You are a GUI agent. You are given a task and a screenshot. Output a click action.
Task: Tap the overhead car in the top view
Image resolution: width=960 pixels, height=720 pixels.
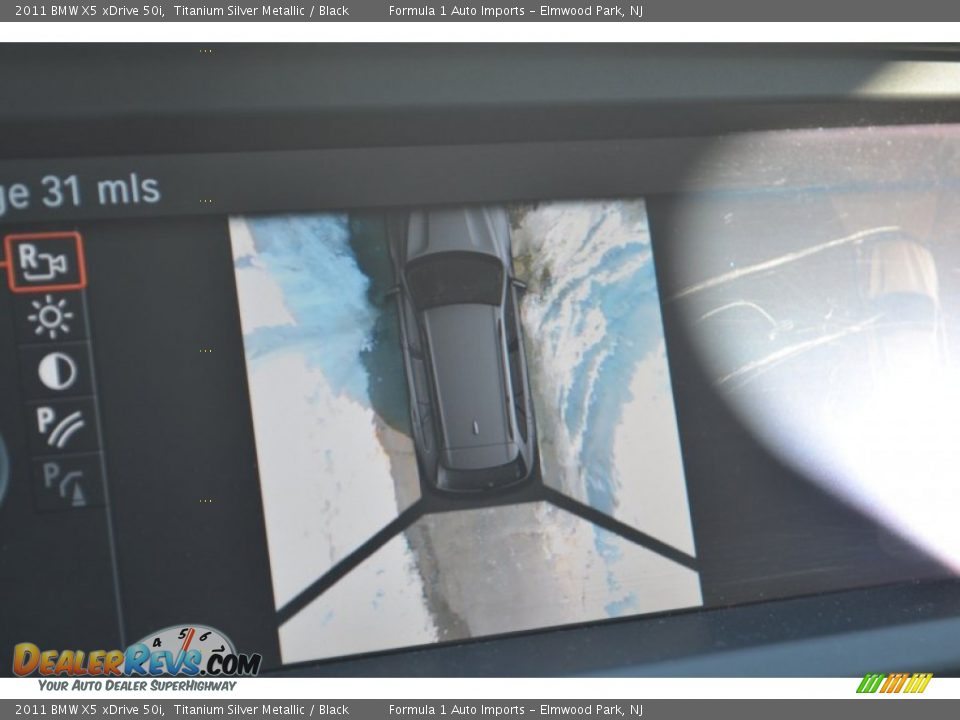pyautogui.click(x=463, y=350)
